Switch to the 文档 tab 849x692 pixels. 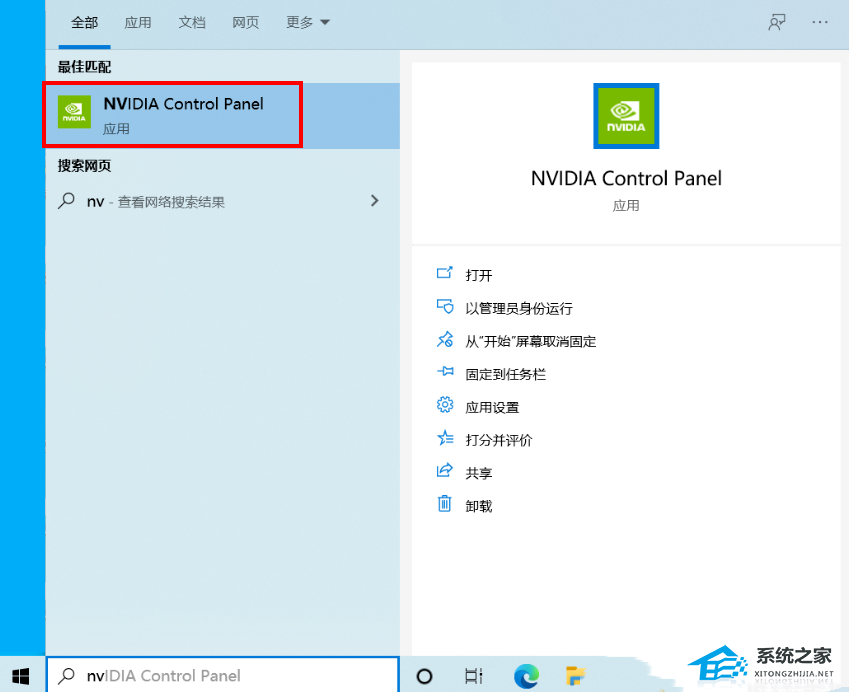192,23
